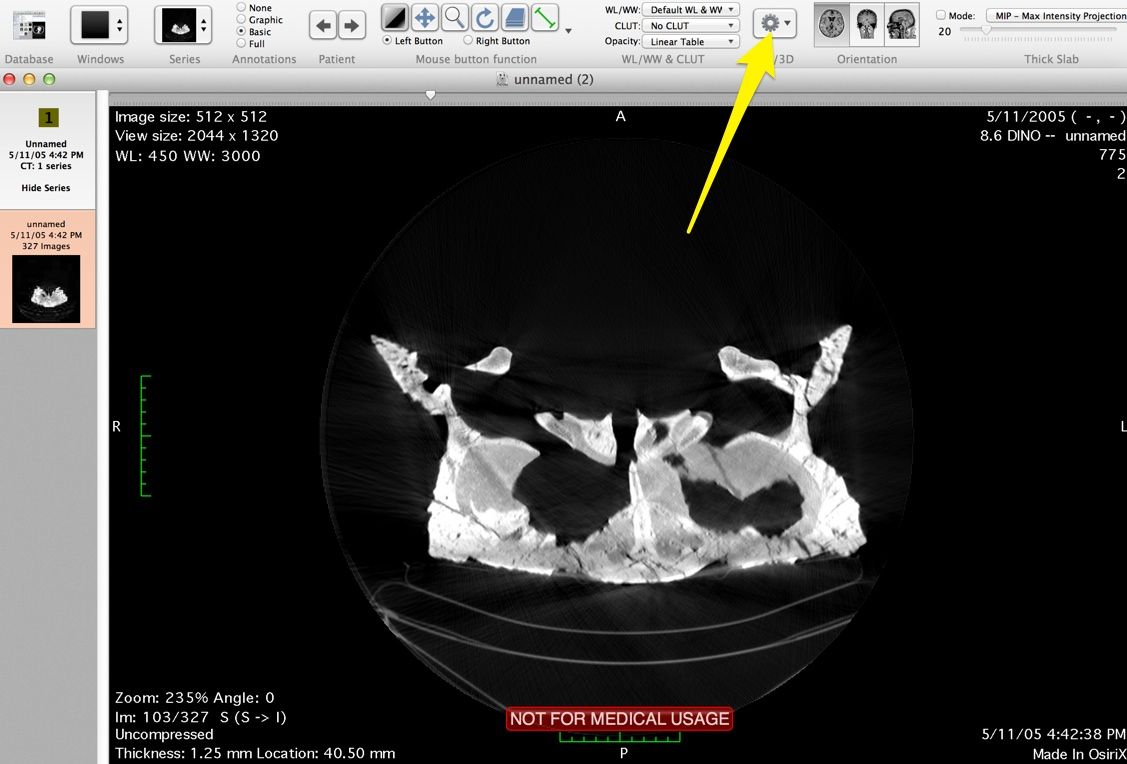Select the WL/WW contrast tool

coord(395,17)
